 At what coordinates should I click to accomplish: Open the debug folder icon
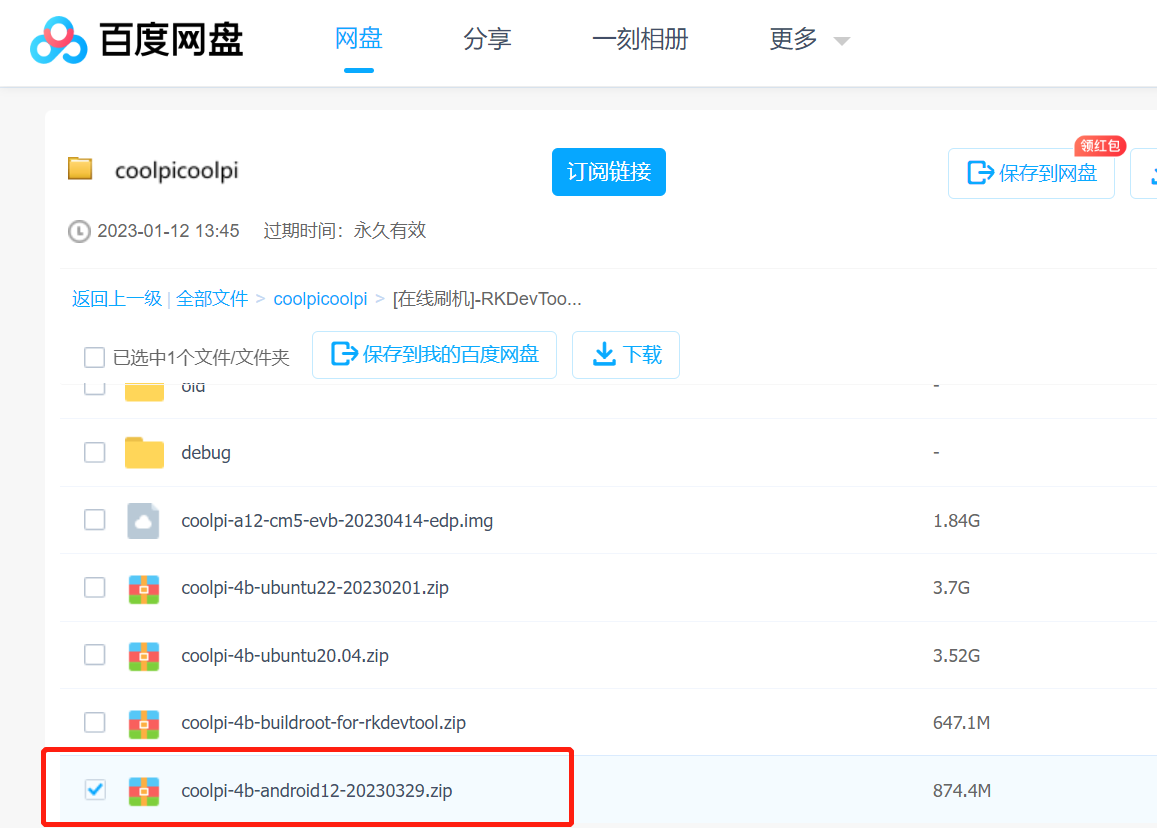144,452
